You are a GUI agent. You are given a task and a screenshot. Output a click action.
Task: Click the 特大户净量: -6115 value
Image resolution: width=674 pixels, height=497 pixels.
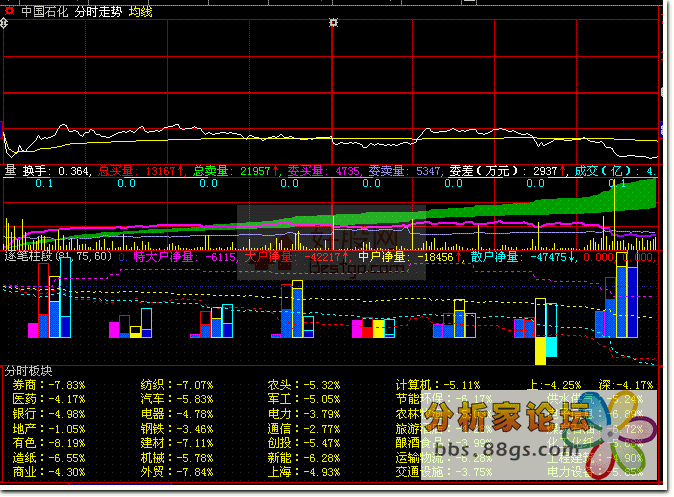(x=185, y=257)
